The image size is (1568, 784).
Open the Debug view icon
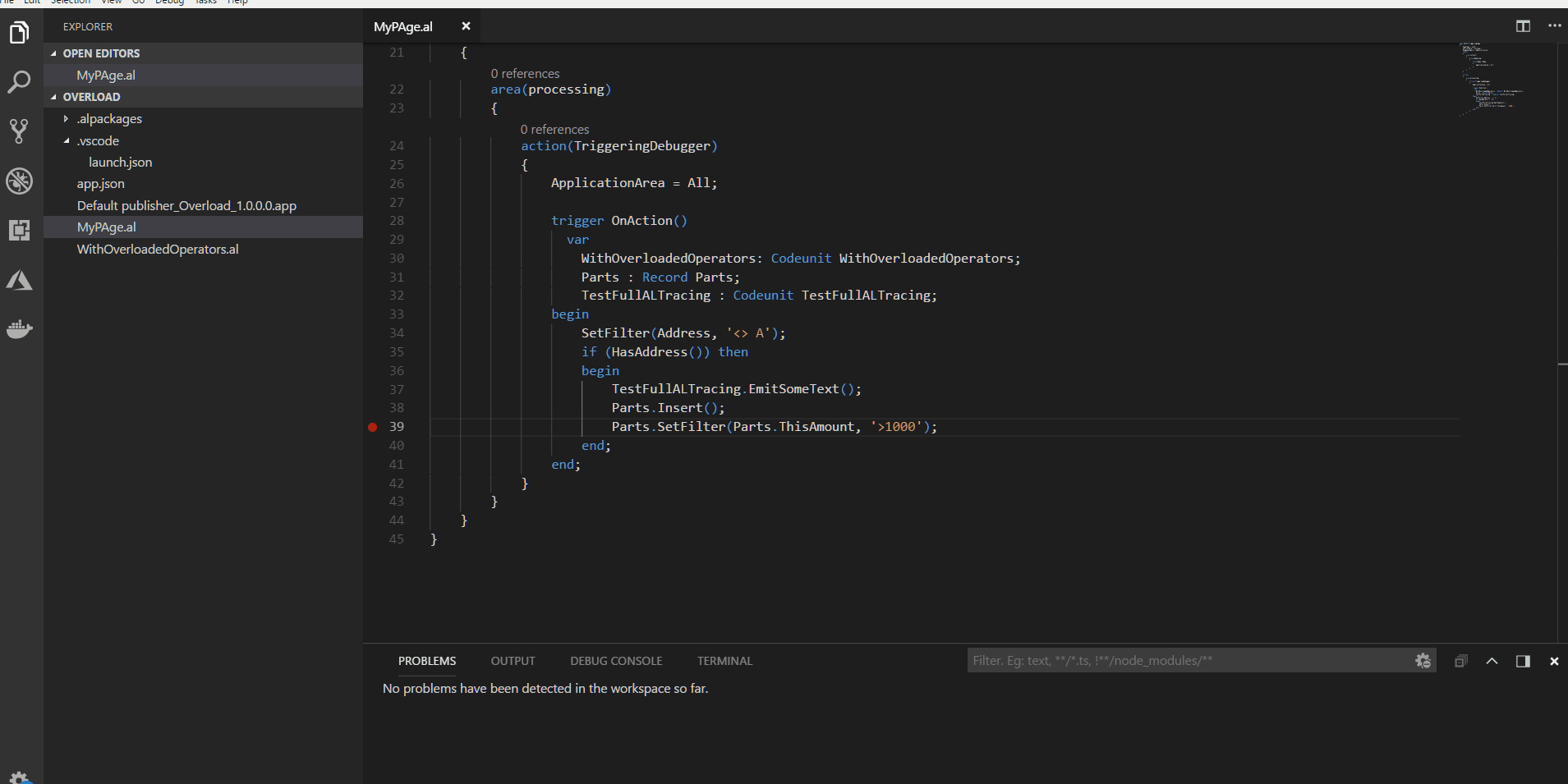tap(19, 181)
